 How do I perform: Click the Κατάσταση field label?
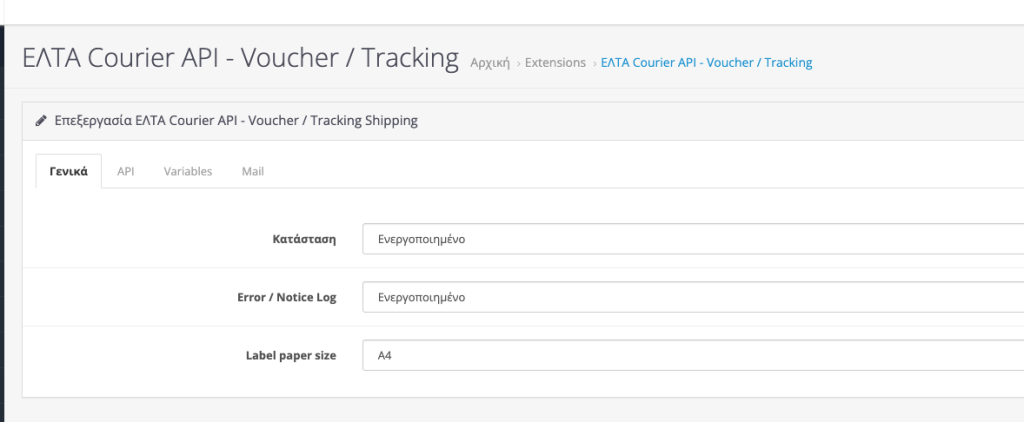point(304,239)
